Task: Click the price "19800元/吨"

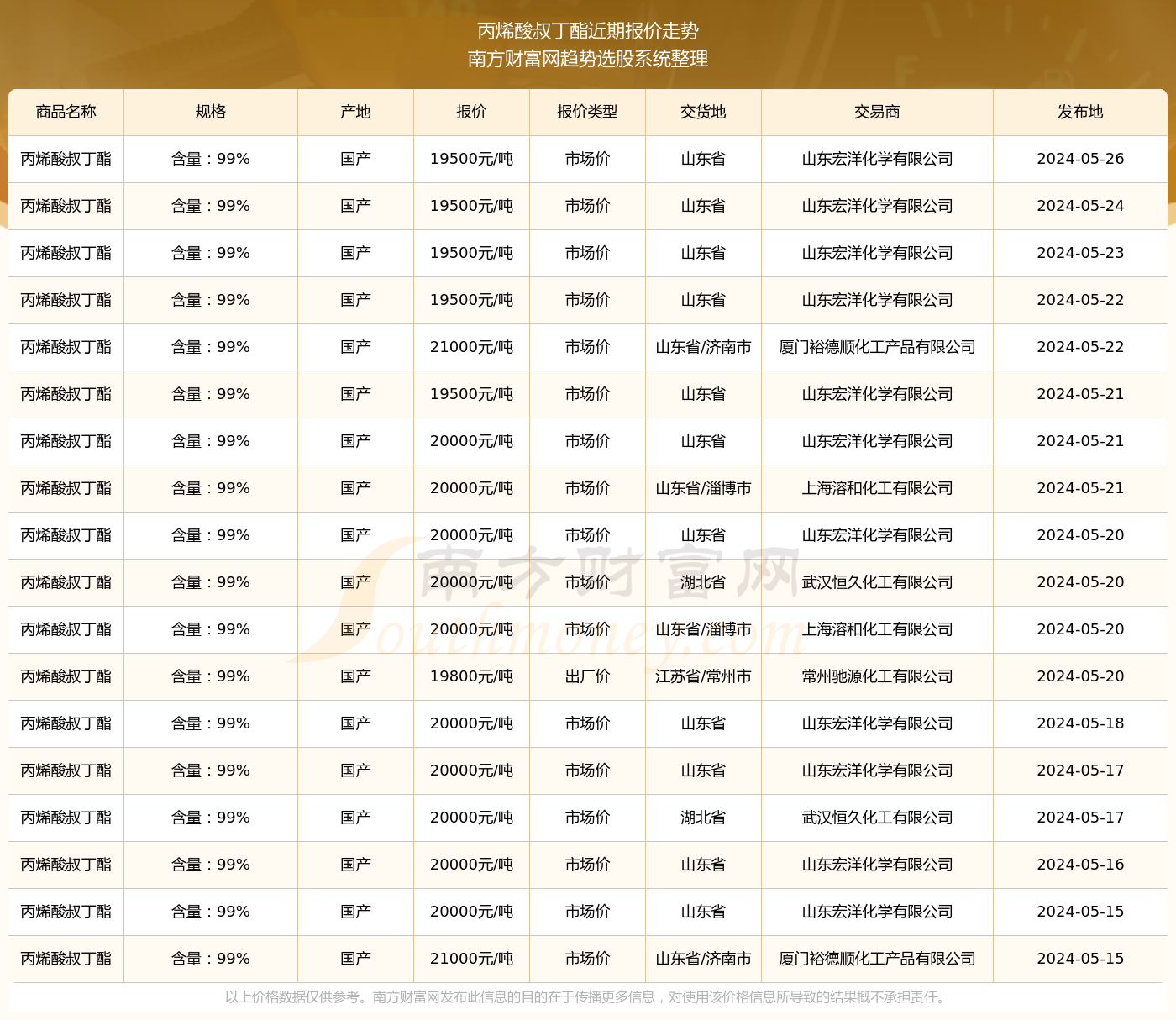Action: (x=471, y=676)
